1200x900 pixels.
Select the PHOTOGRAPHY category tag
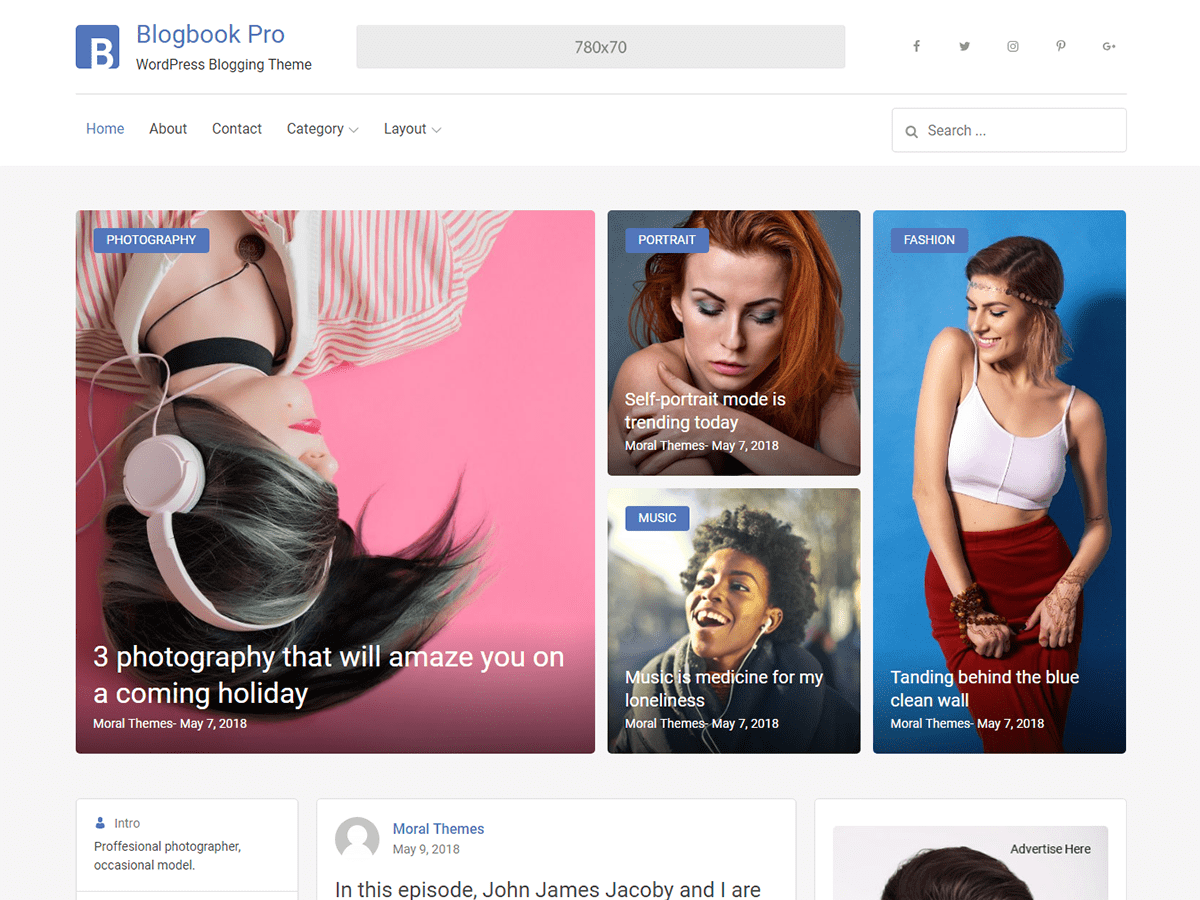(x=151, y=240)
